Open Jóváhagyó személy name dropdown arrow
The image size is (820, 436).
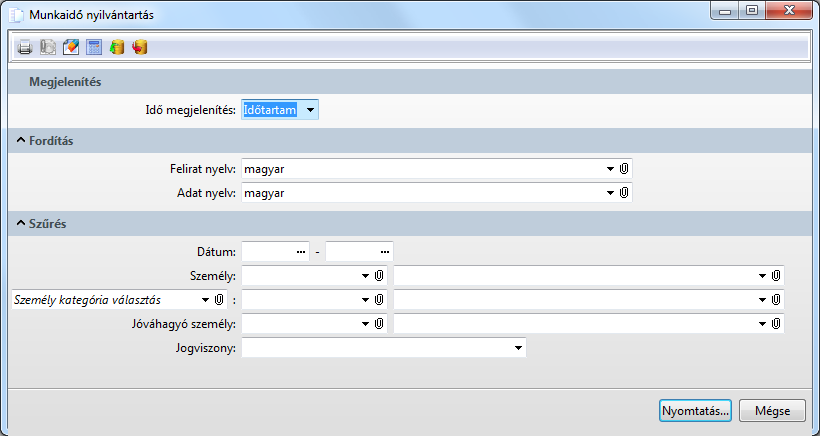[x=762, y=324]
